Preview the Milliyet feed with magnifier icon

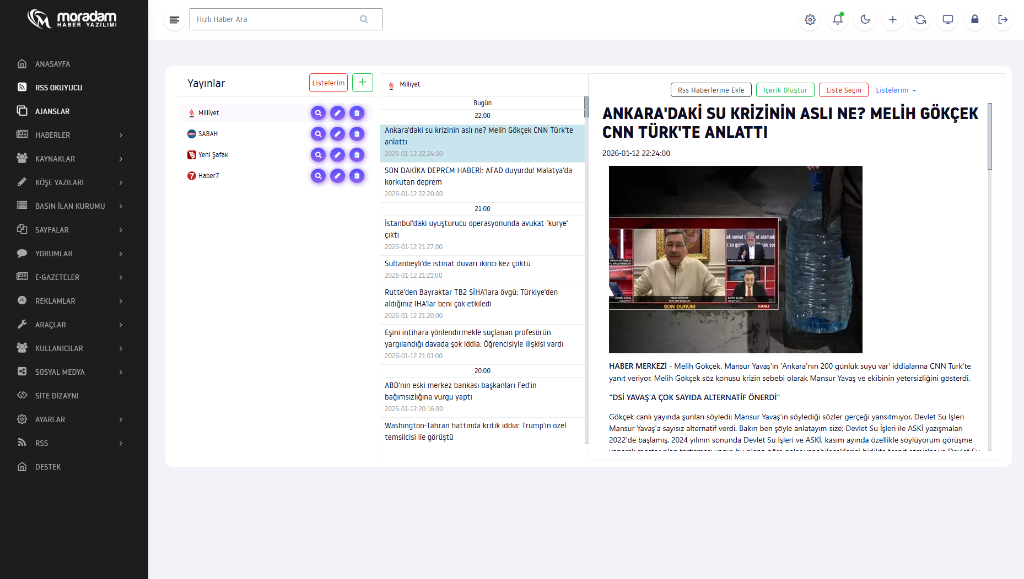pyautogui.click(x=318, y=113)
